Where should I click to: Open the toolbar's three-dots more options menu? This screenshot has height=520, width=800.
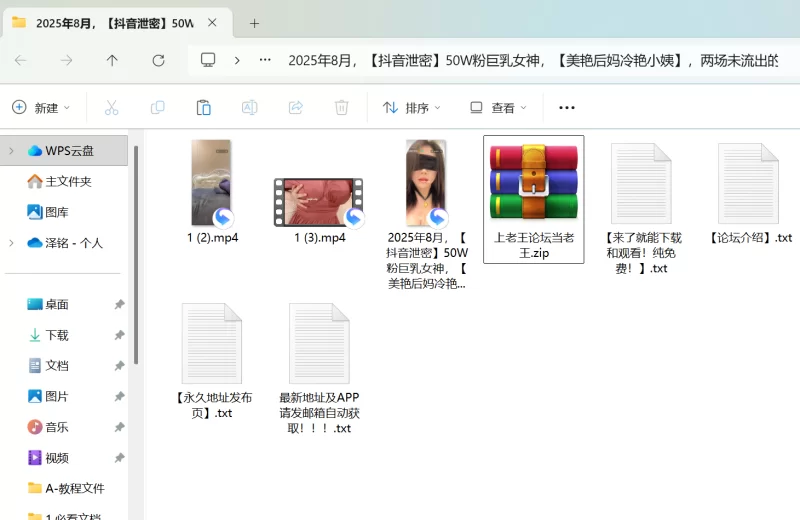pyautogui.click(x=567, y=107)
